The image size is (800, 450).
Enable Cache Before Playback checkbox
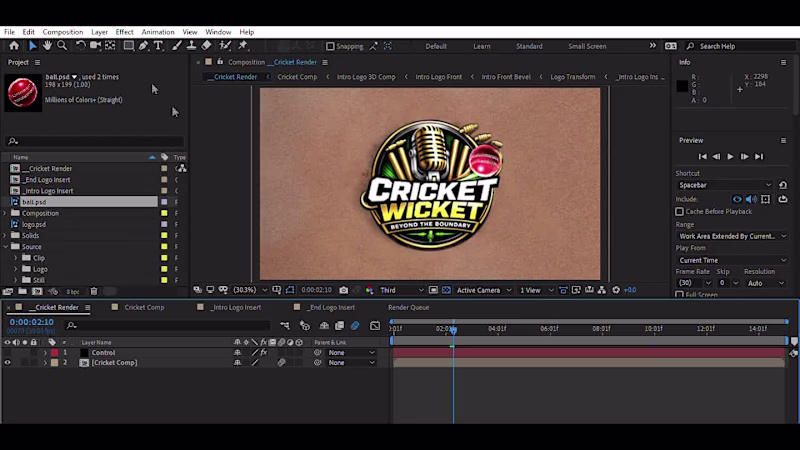pyautogui.click(x=680, y=211)
